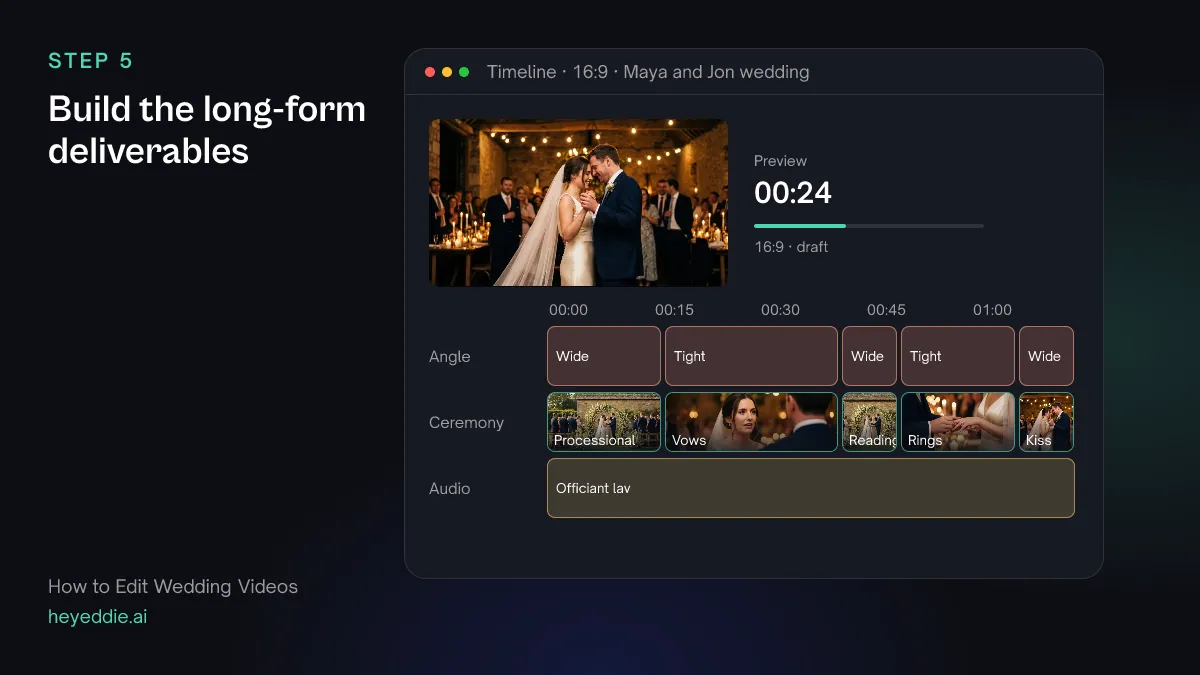Click the Timeline window title text
The height and width of the screenshot is (675, 1200).
coord(648,72)
